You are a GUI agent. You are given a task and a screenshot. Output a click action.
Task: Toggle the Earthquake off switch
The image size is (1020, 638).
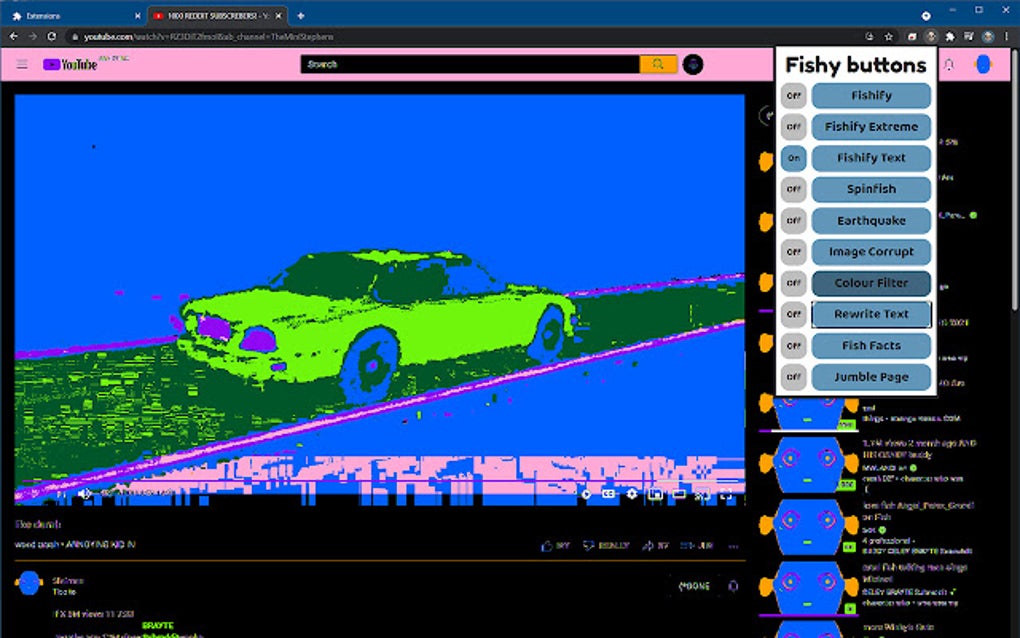pyautogui.click(x=794, y=220)
